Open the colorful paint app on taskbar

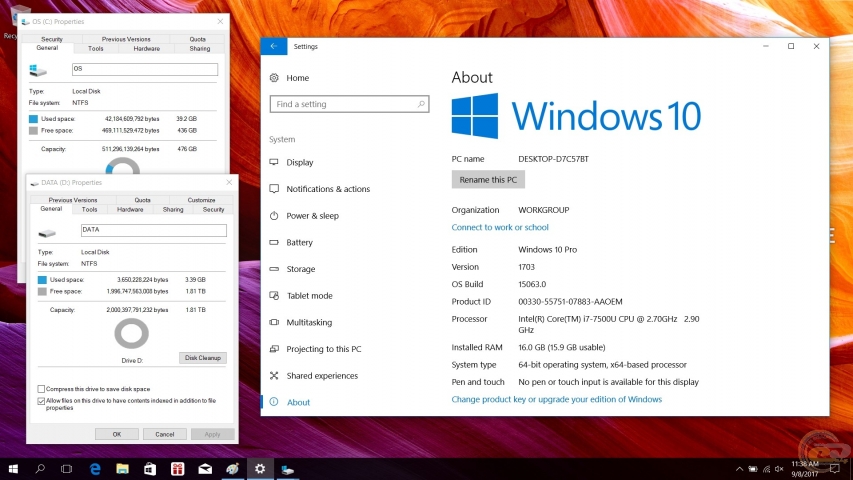[232, 469]
